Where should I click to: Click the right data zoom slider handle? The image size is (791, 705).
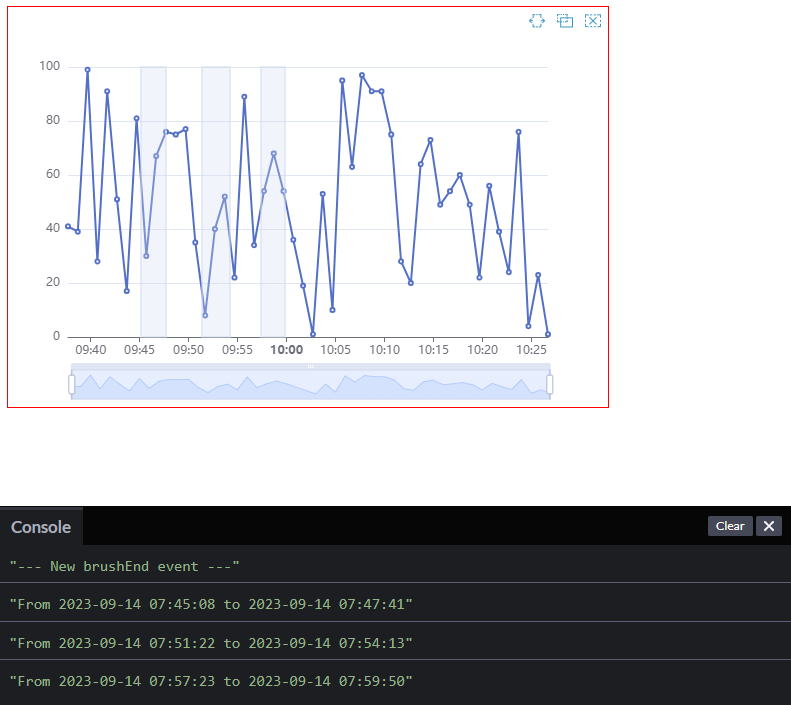tap(550, 384)
